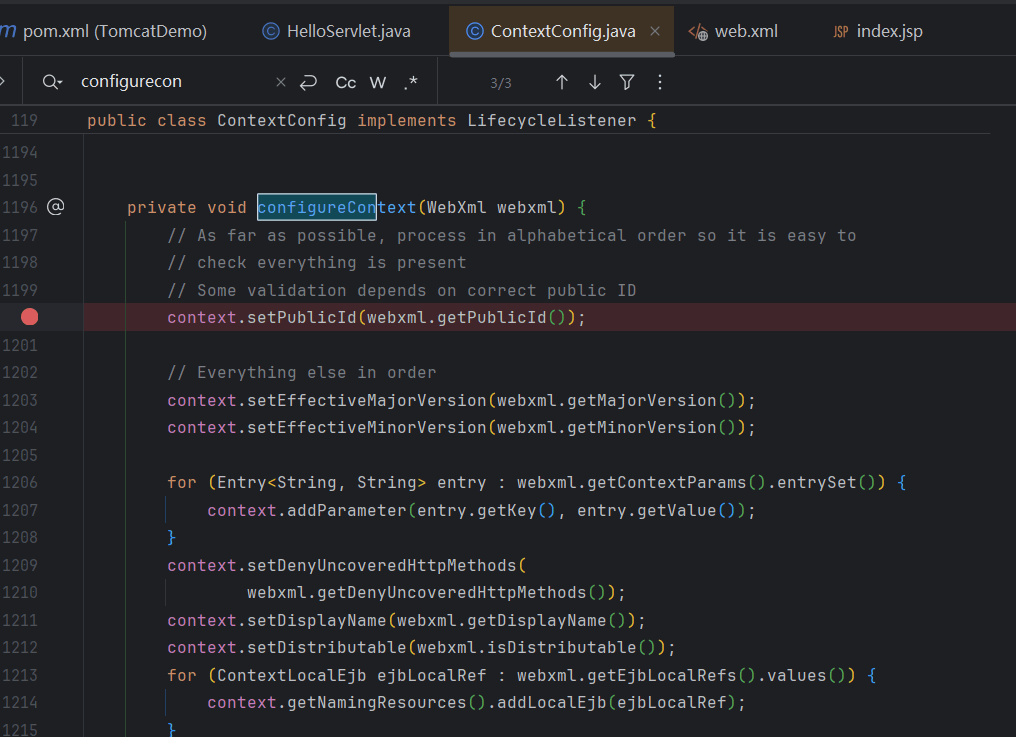Toggle Match Case (Cc) option
Screen dimensions: 1016x737
(x=345, y=82)
